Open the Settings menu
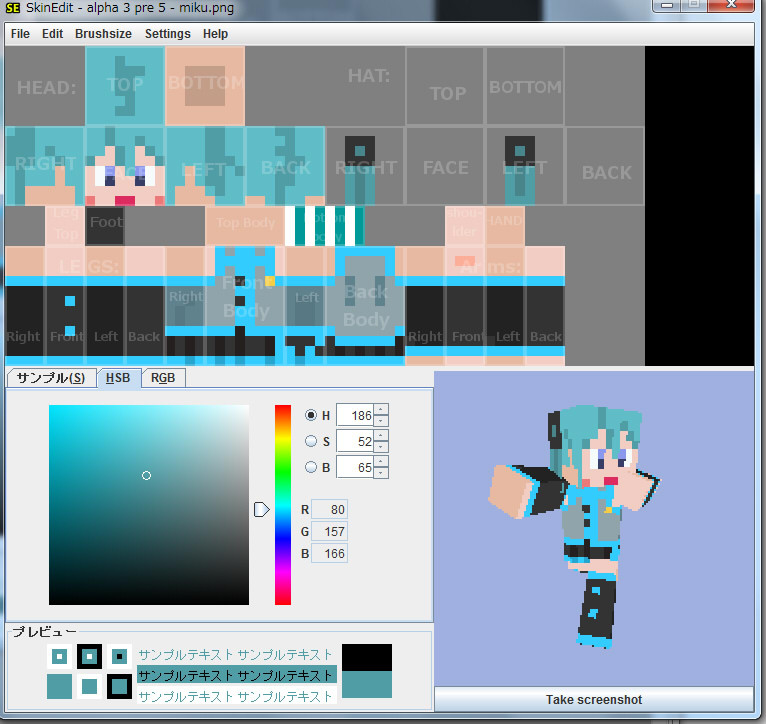Viewport: 766px width, 724px height. click(x=168, y=34)
